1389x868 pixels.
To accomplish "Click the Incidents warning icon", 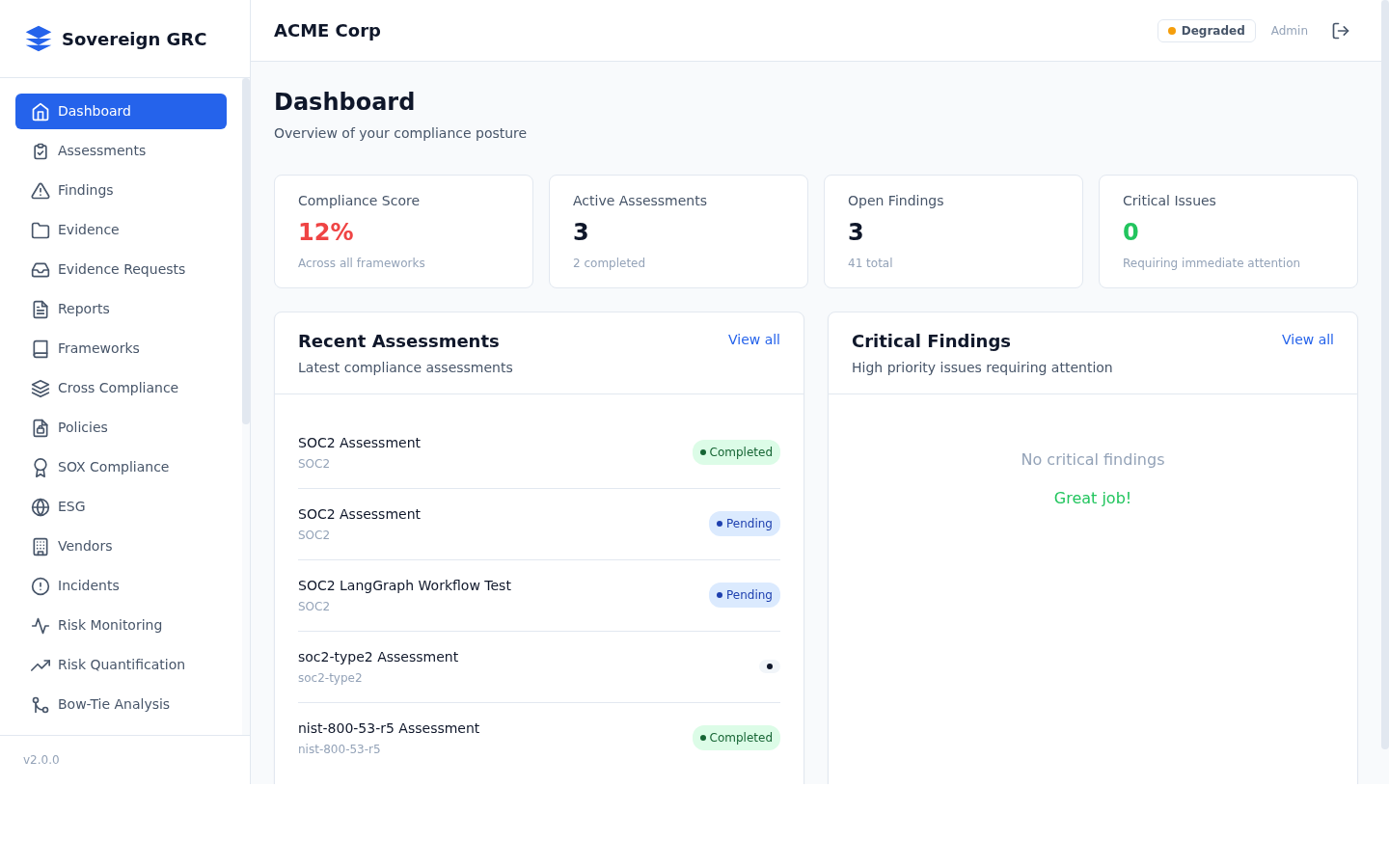I will click(x=40, y=585).
